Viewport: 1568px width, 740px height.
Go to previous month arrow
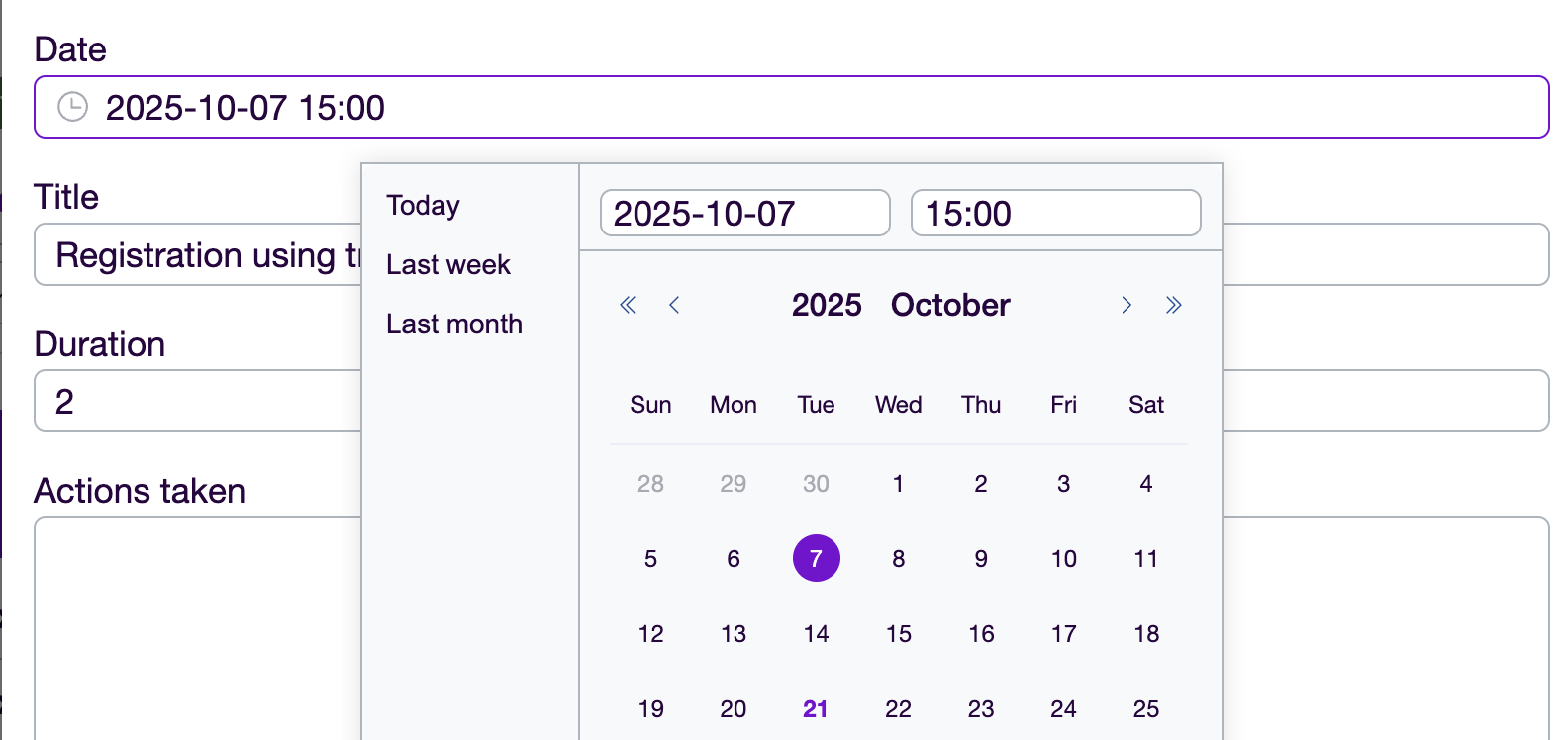(x=674, y=305)
